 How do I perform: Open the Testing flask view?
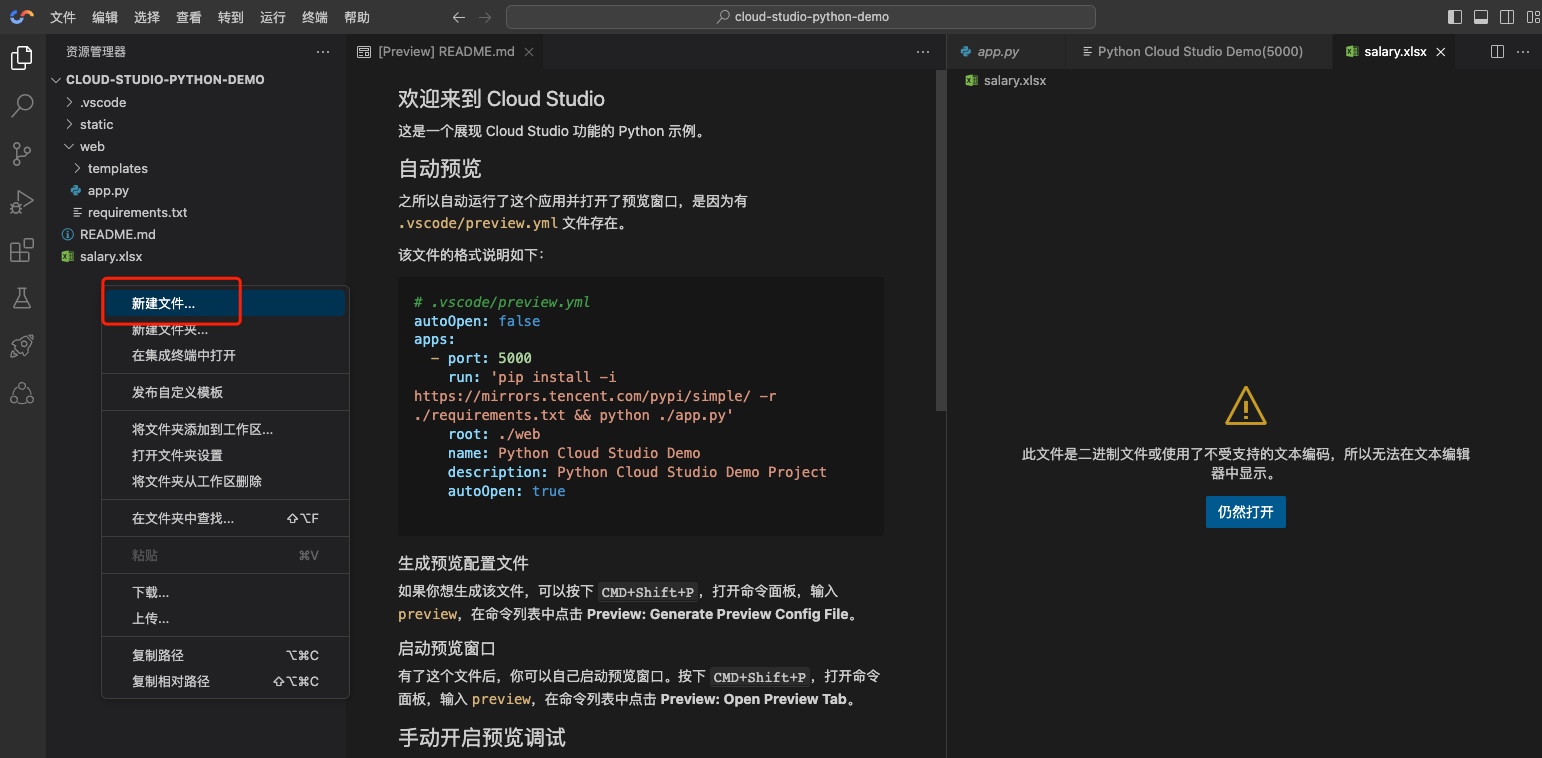click(21, 297)
